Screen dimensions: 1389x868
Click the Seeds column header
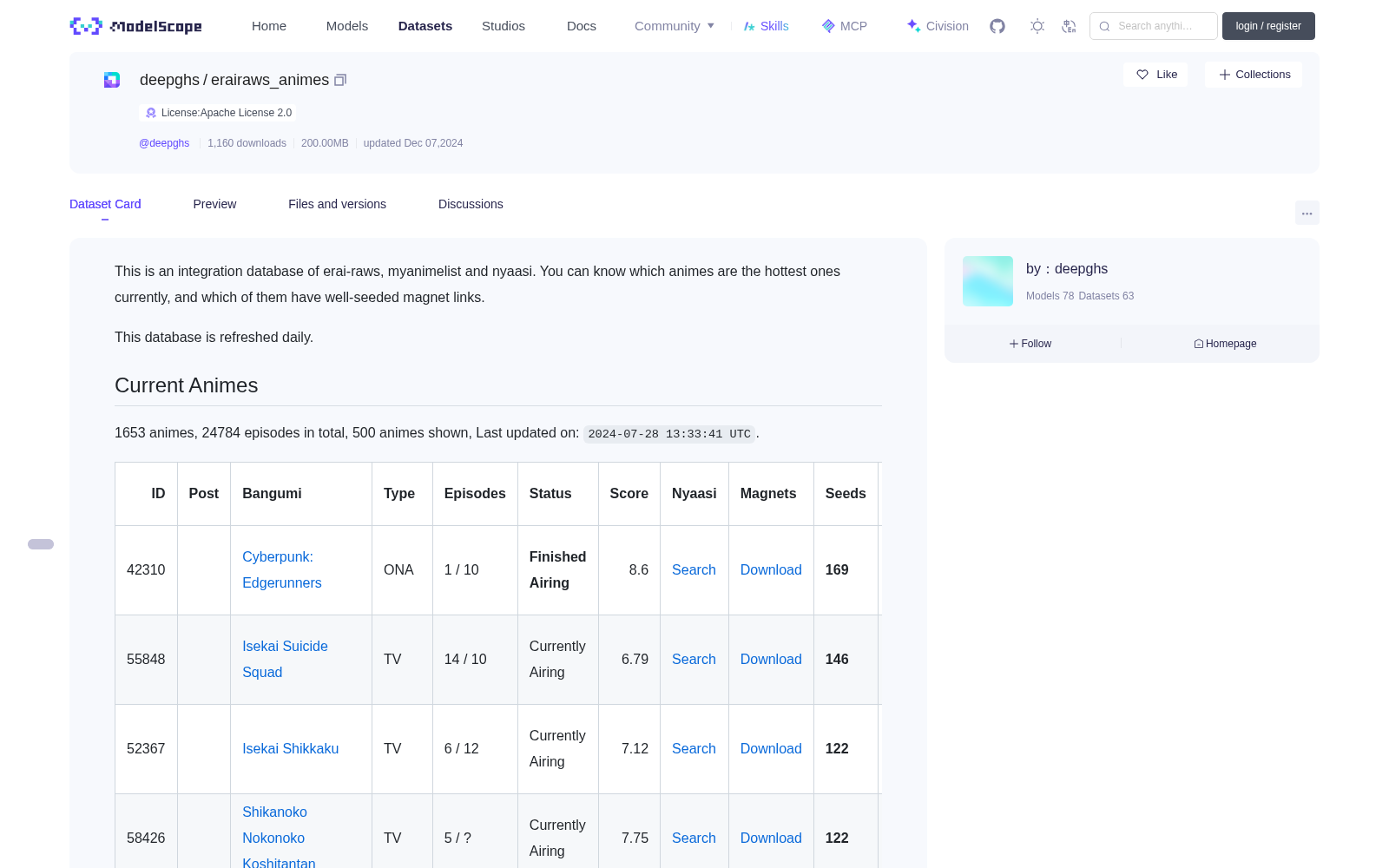click(x=846, y=493)
